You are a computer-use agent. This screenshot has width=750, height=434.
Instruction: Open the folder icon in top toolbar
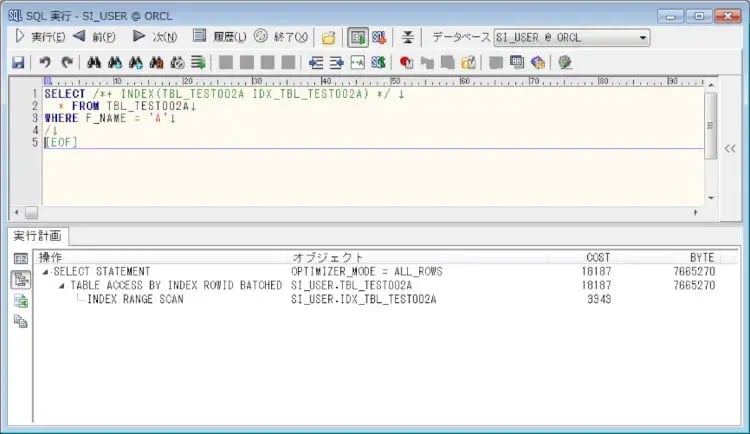328,37
